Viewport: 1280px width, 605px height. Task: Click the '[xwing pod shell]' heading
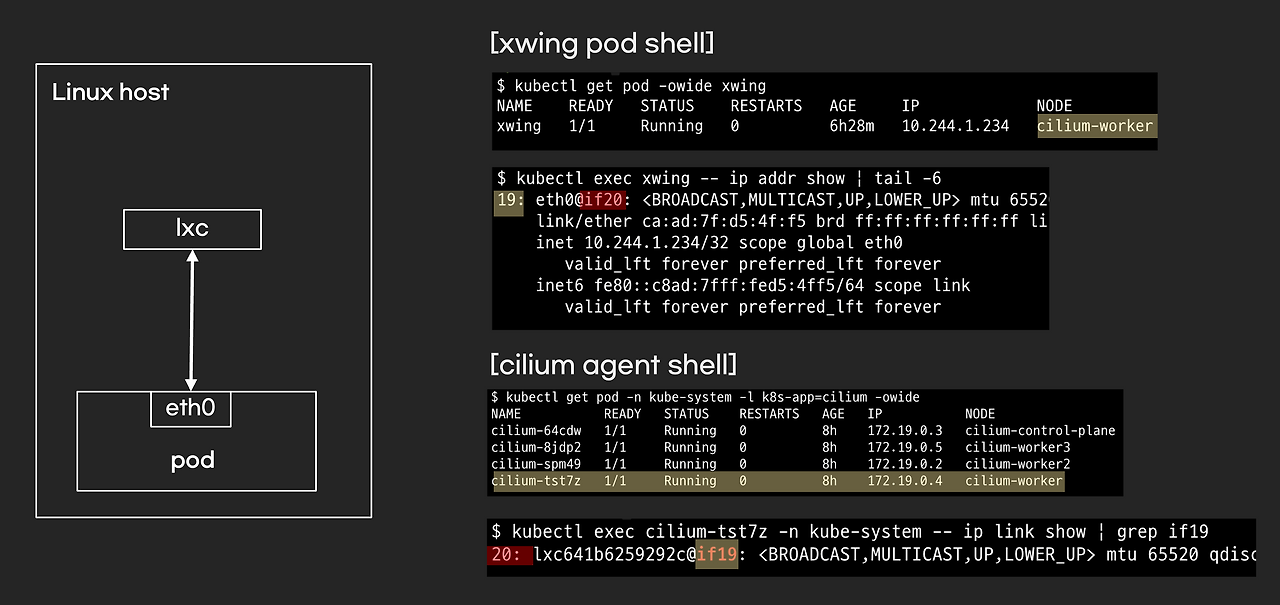[x=602, y=43]
